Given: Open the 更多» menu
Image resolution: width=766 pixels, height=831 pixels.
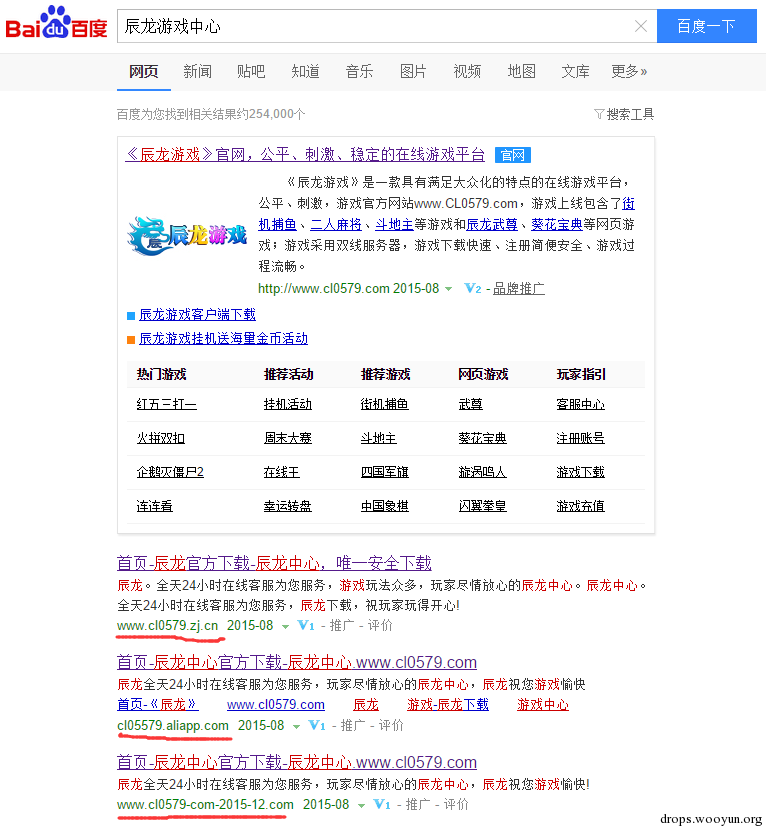Looking at the screenshot, I should click(629, 72).
